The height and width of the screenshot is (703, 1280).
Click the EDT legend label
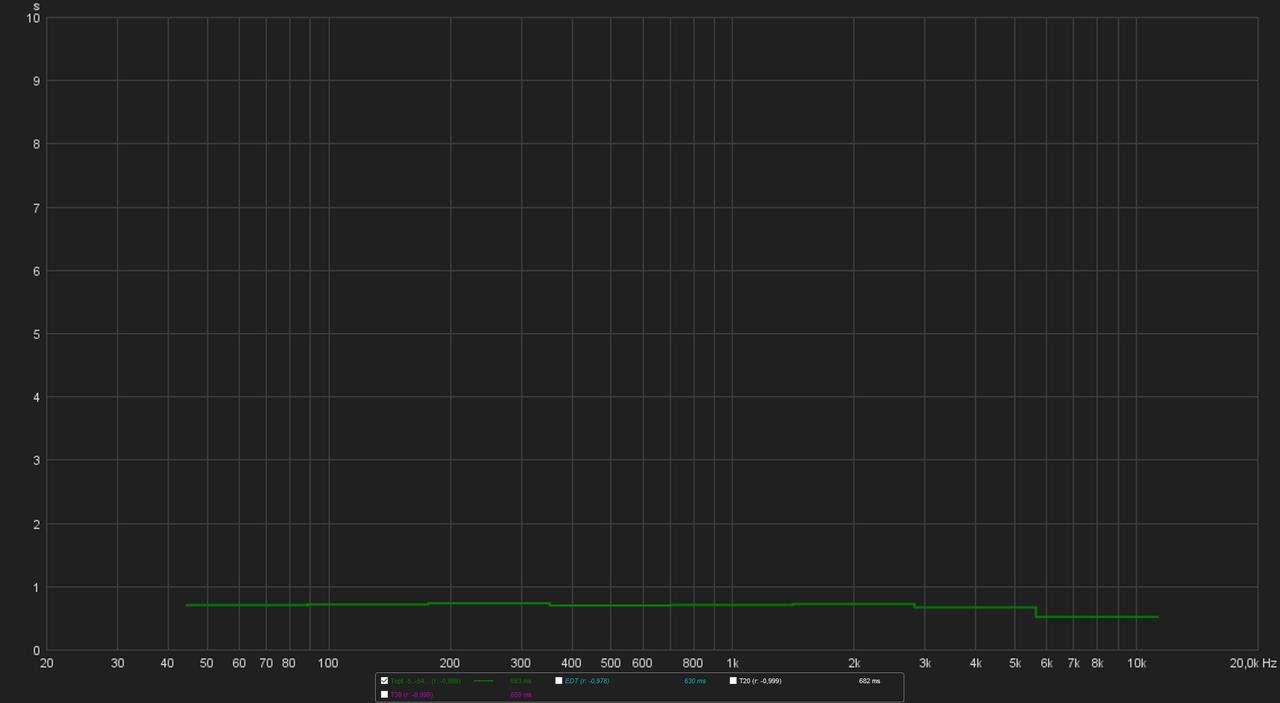coord(587,681)
